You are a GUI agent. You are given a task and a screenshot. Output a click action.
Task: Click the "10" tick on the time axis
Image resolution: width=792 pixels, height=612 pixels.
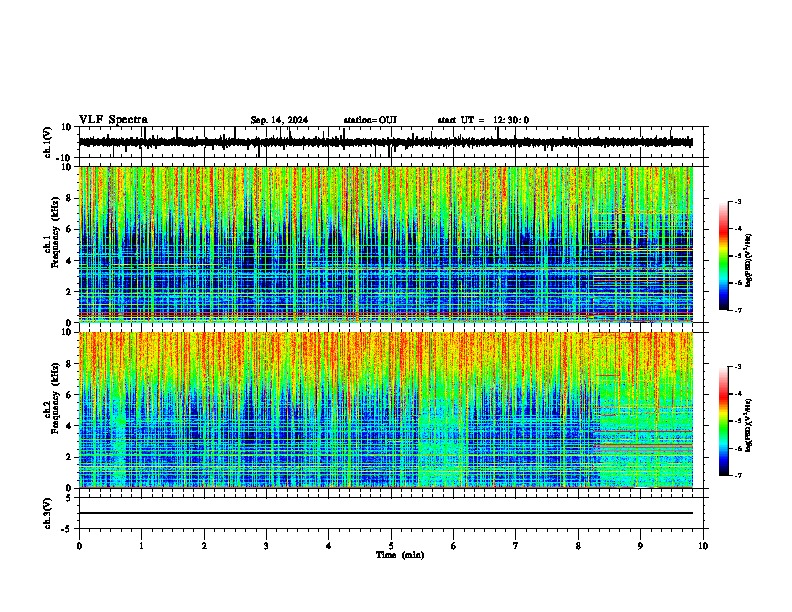coord(703,546)
